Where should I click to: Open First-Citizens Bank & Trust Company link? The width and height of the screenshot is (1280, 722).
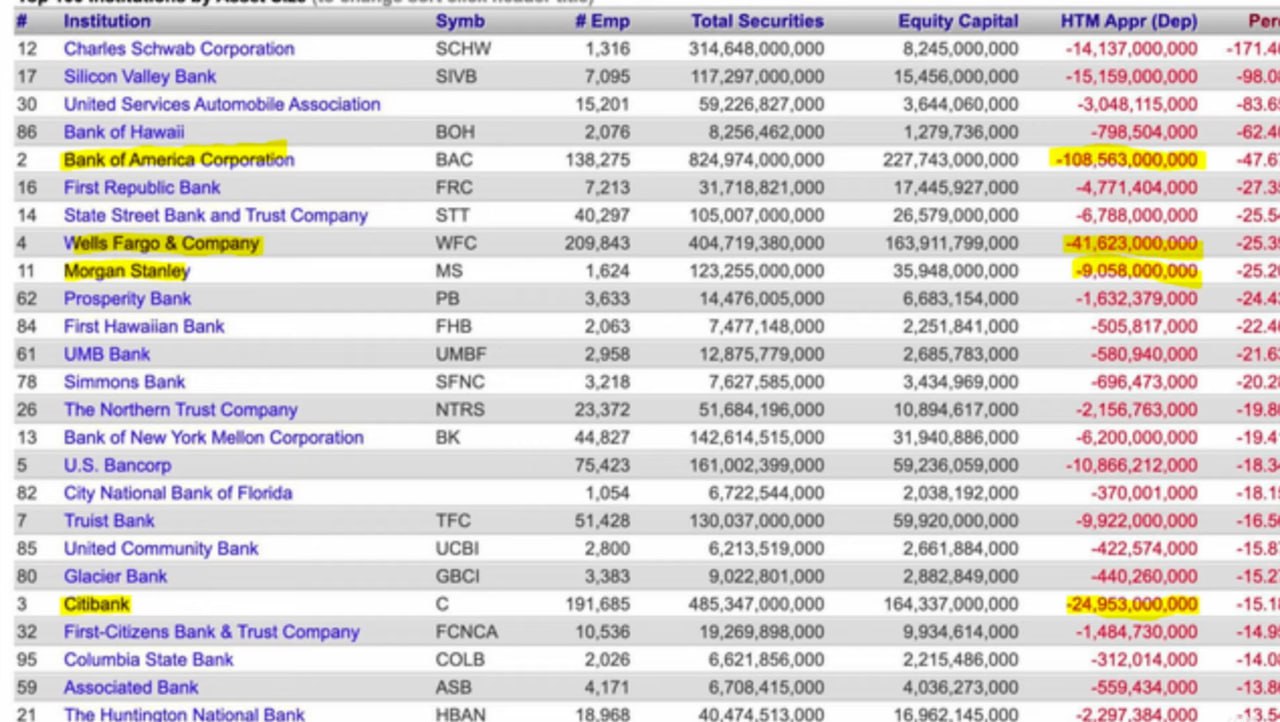pyautogui.click(x=212, y=631)
